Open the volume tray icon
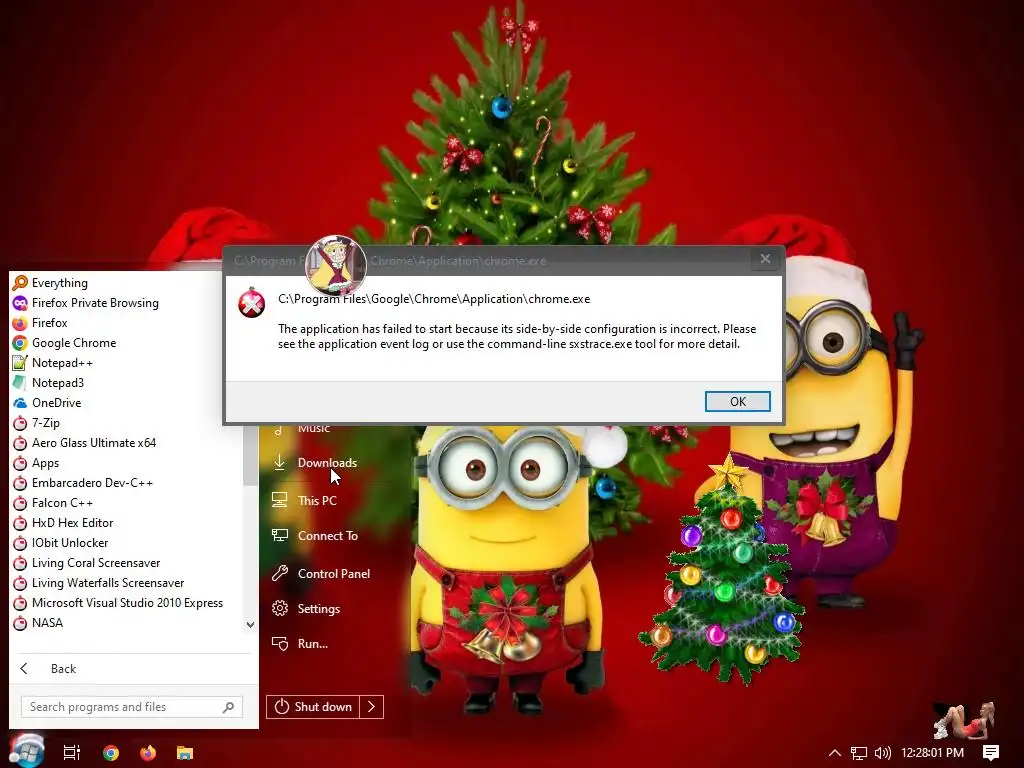This screenshot has height=768, width=1024. [882, 753]
